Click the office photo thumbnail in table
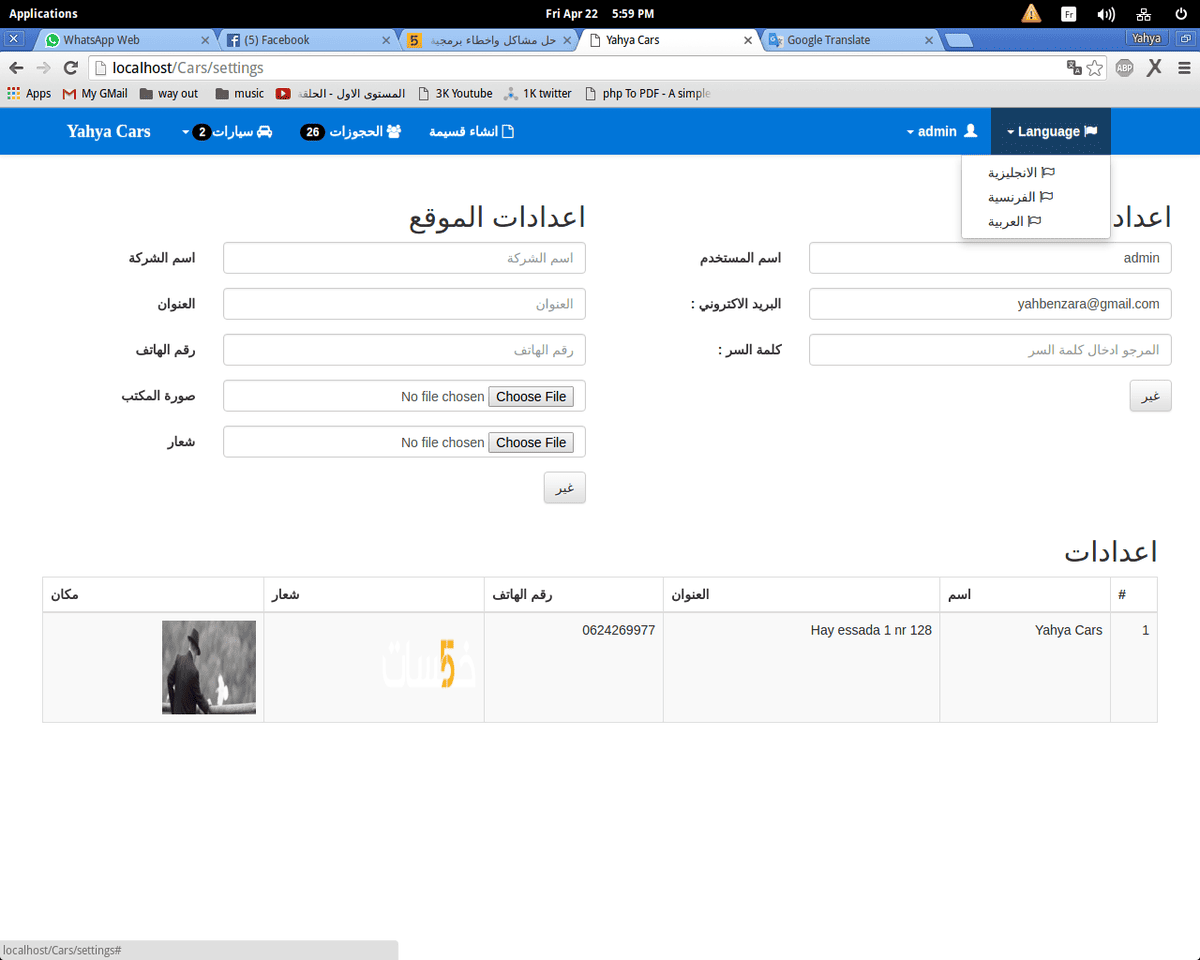This screenshot has width=1200, height=960. pyautogui.click(x=209, y=667)
